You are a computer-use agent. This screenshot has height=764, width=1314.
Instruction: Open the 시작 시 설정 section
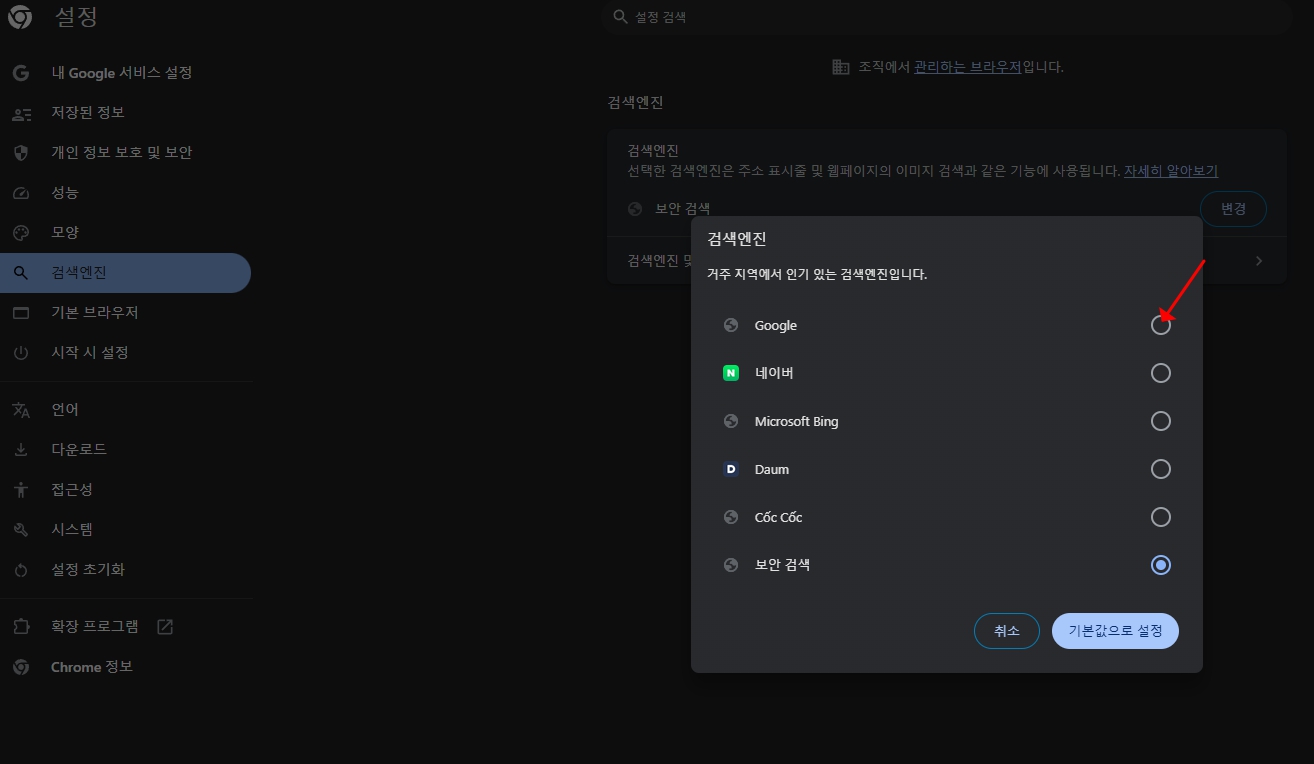coord(125,353)
